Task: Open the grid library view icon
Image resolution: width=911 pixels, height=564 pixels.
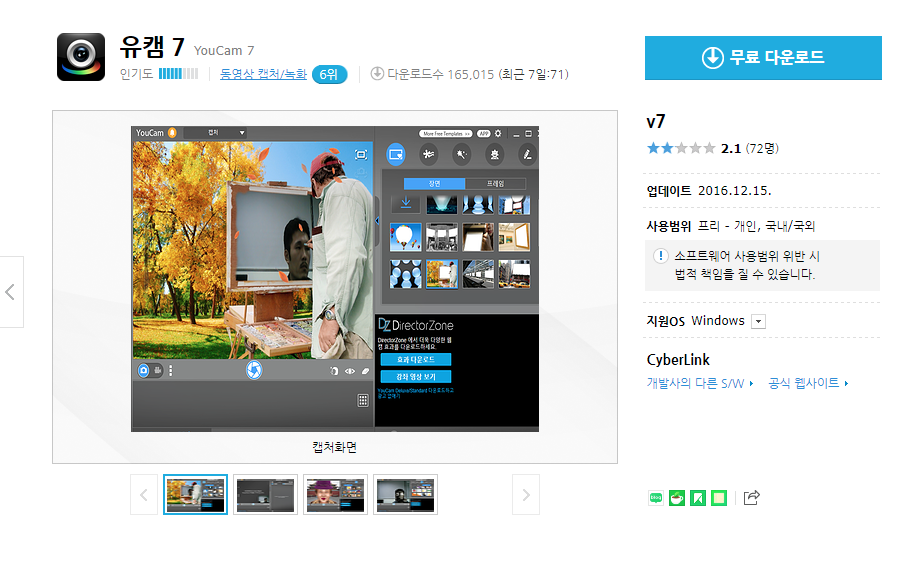Action: click(x=363, y=400)
